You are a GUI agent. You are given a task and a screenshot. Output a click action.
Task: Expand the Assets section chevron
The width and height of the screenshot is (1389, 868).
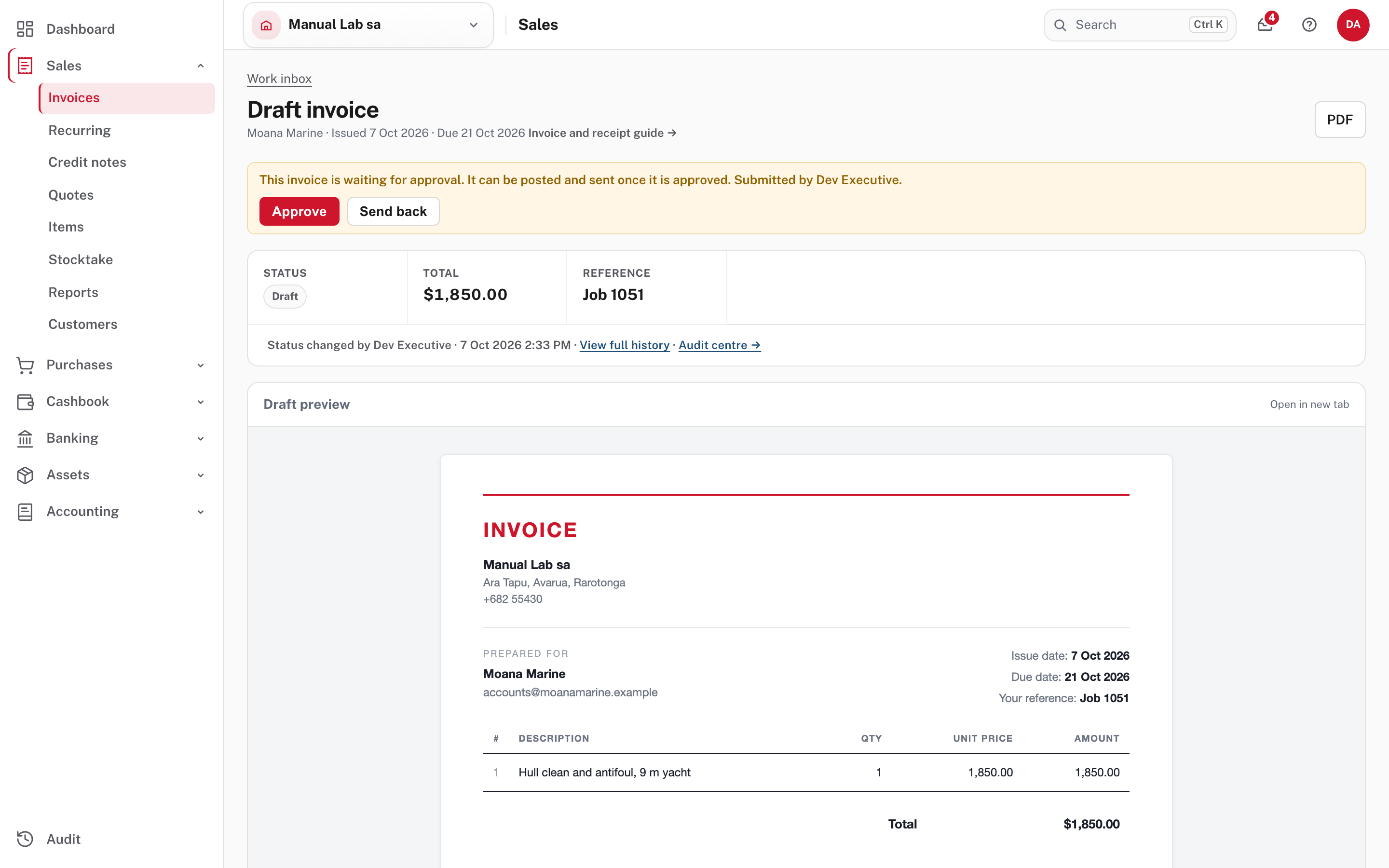(x=201, y=475)
